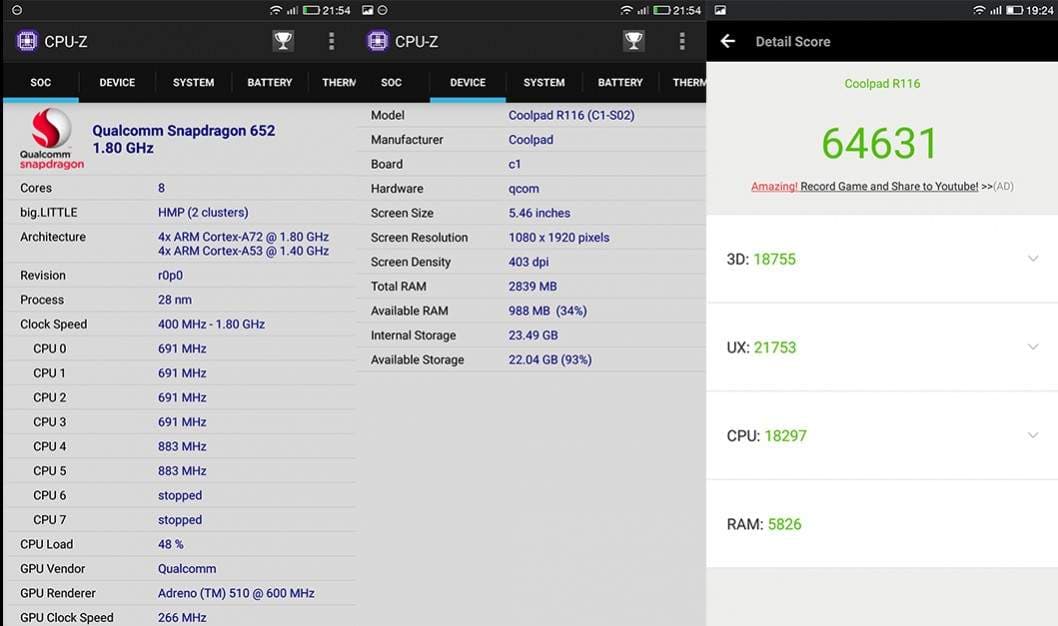The image size is (1058, 626).
Task: Tap the RAM: 5826 score row
Action: click(x=882, y=524)
